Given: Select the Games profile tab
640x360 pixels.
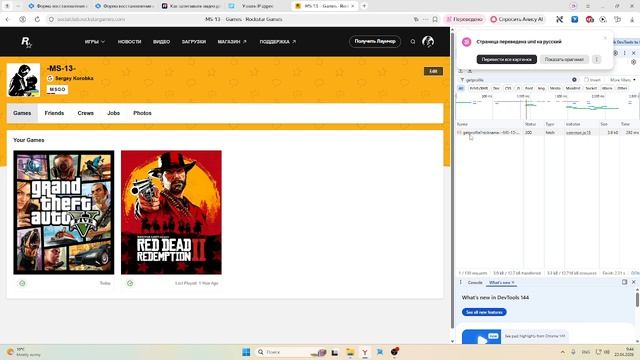Looking at the screenshot, I should 22,113.
